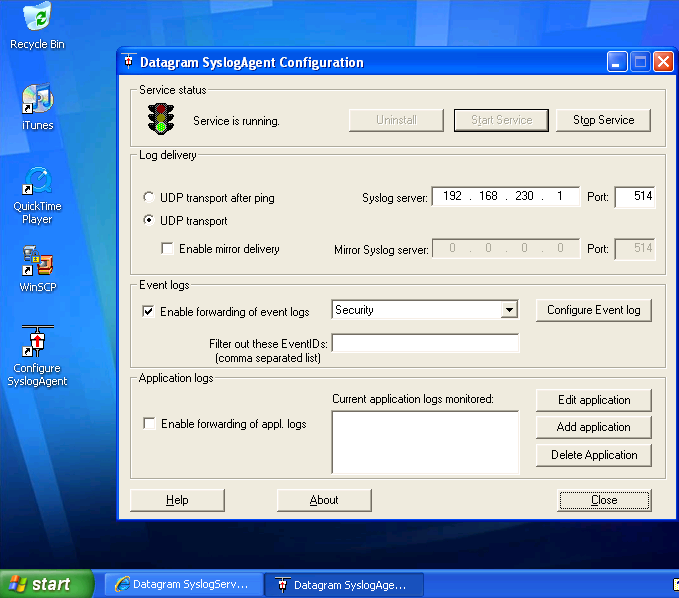Click the Syslog server Port field
Screen dimensions: 679x598
click(x=635, y=197)
